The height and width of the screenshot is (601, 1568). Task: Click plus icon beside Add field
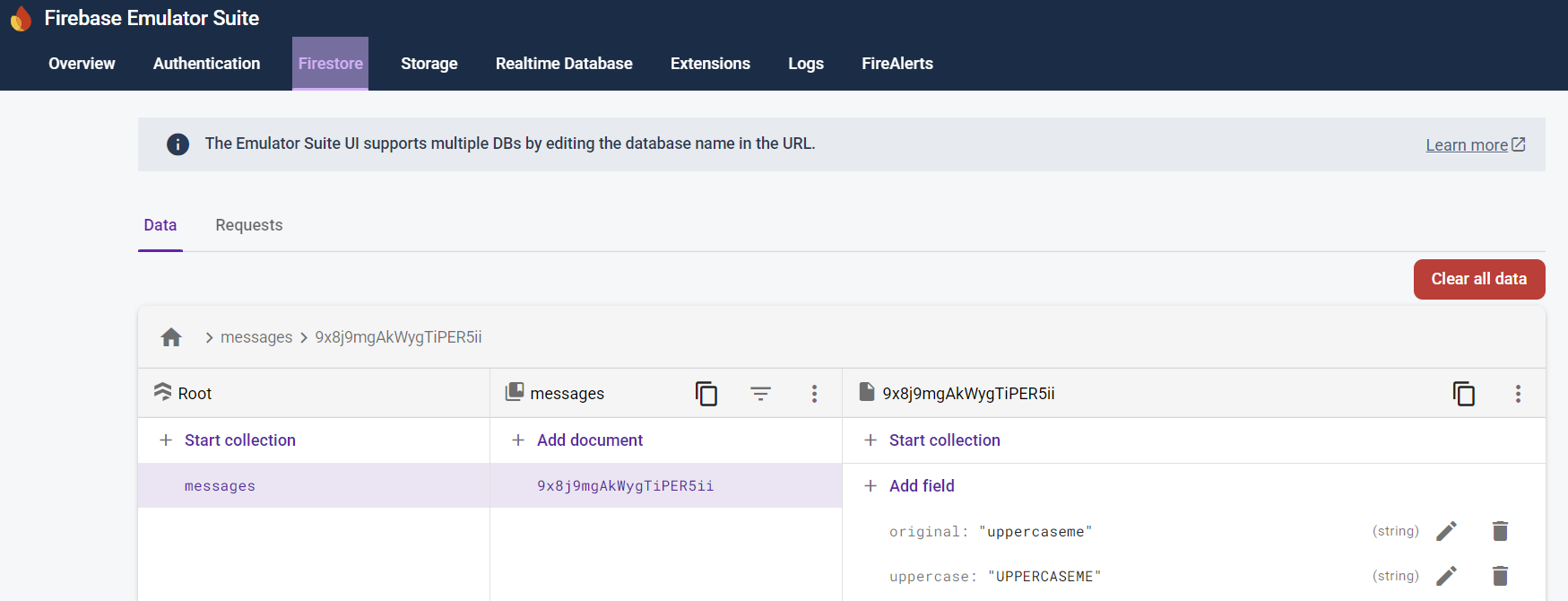pyautogui.click(x=870, y=485)
